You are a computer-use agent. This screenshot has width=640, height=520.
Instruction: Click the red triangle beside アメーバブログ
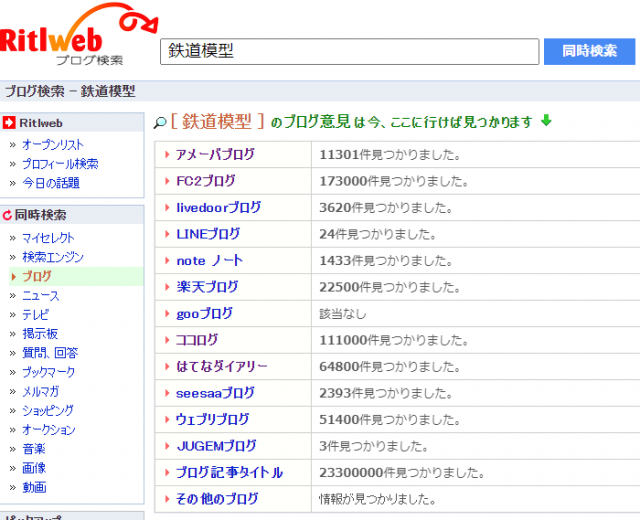click(x=167, y=154)
